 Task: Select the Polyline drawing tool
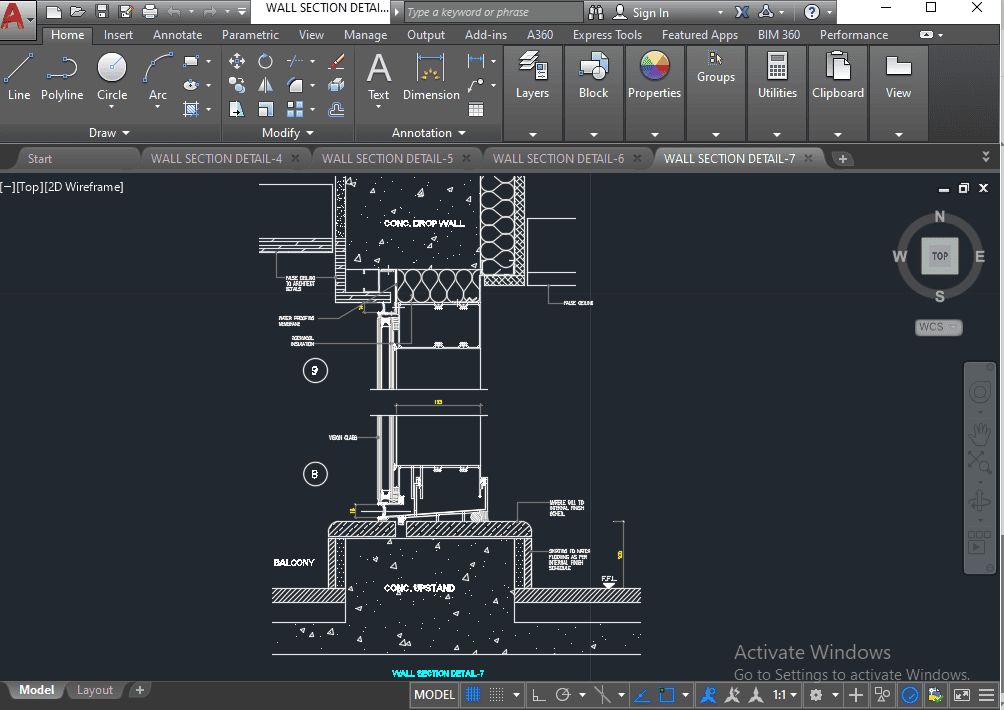pos(62,77)
